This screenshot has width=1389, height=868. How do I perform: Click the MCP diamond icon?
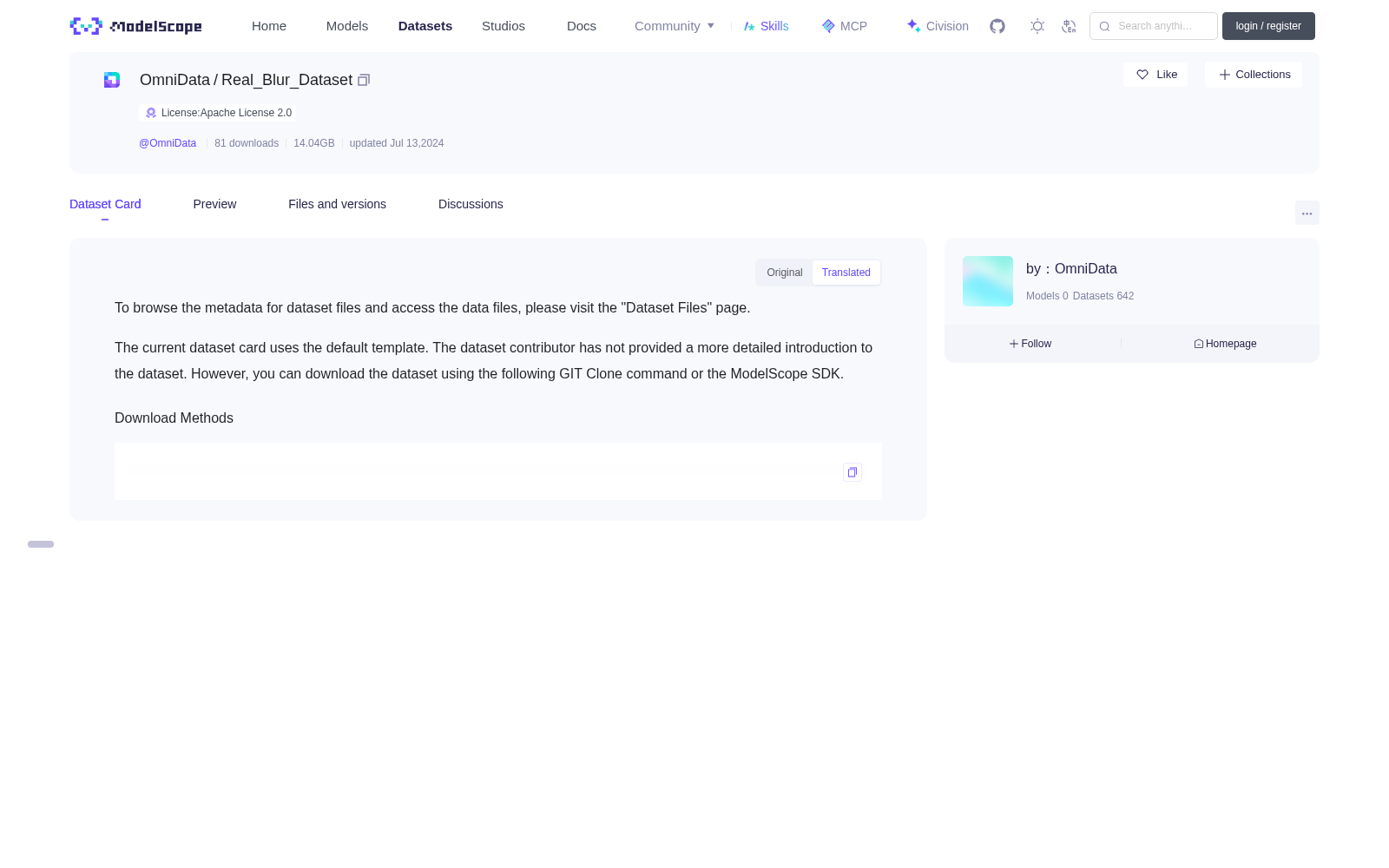coord(828,26)
